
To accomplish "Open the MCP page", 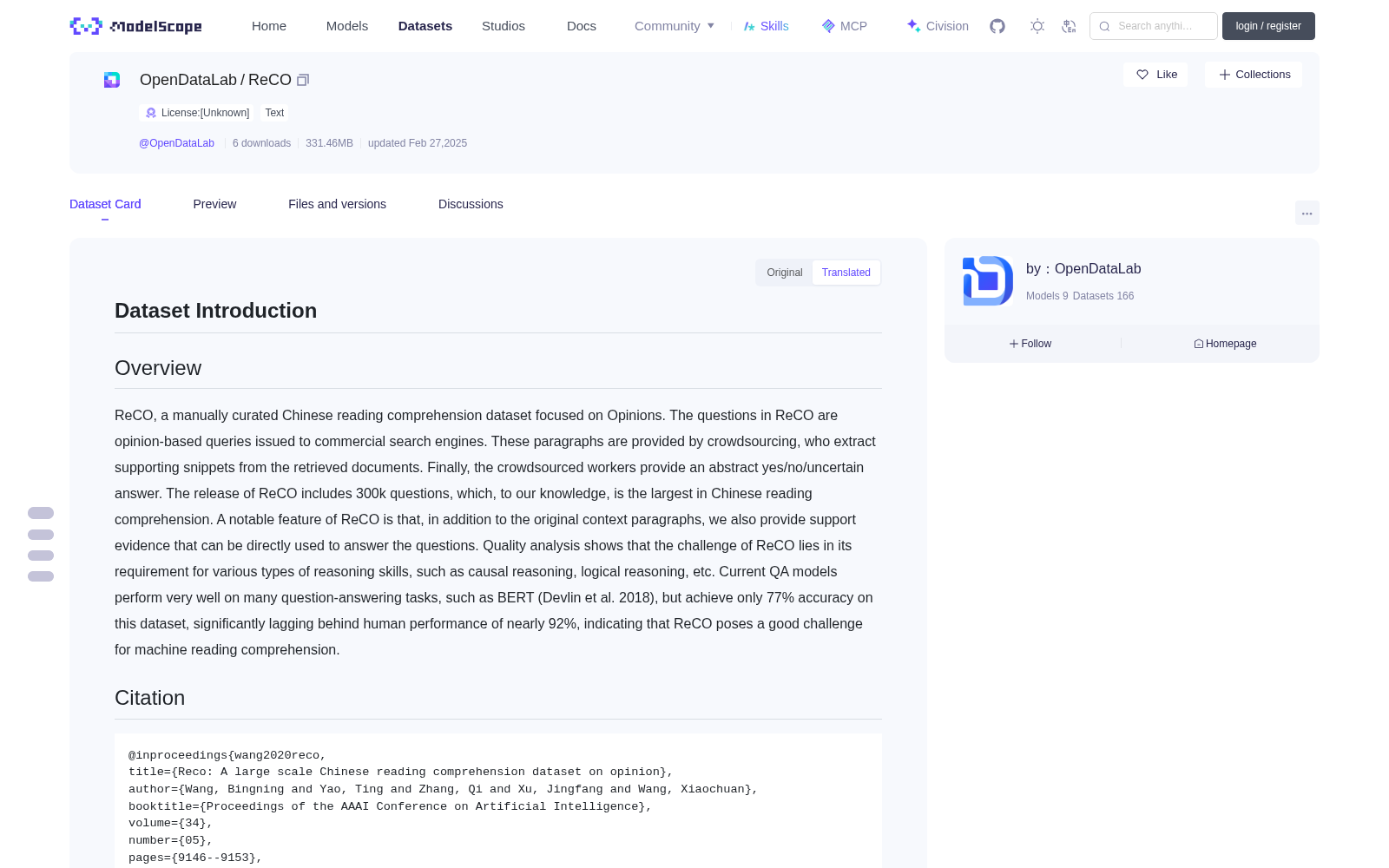I will (x=845, y=26).
